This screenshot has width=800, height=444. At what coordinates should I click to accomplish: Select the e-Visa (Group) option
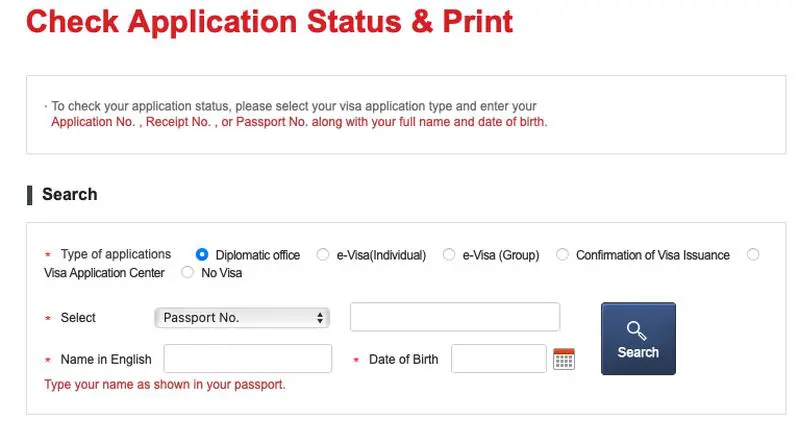pos(449,255)
